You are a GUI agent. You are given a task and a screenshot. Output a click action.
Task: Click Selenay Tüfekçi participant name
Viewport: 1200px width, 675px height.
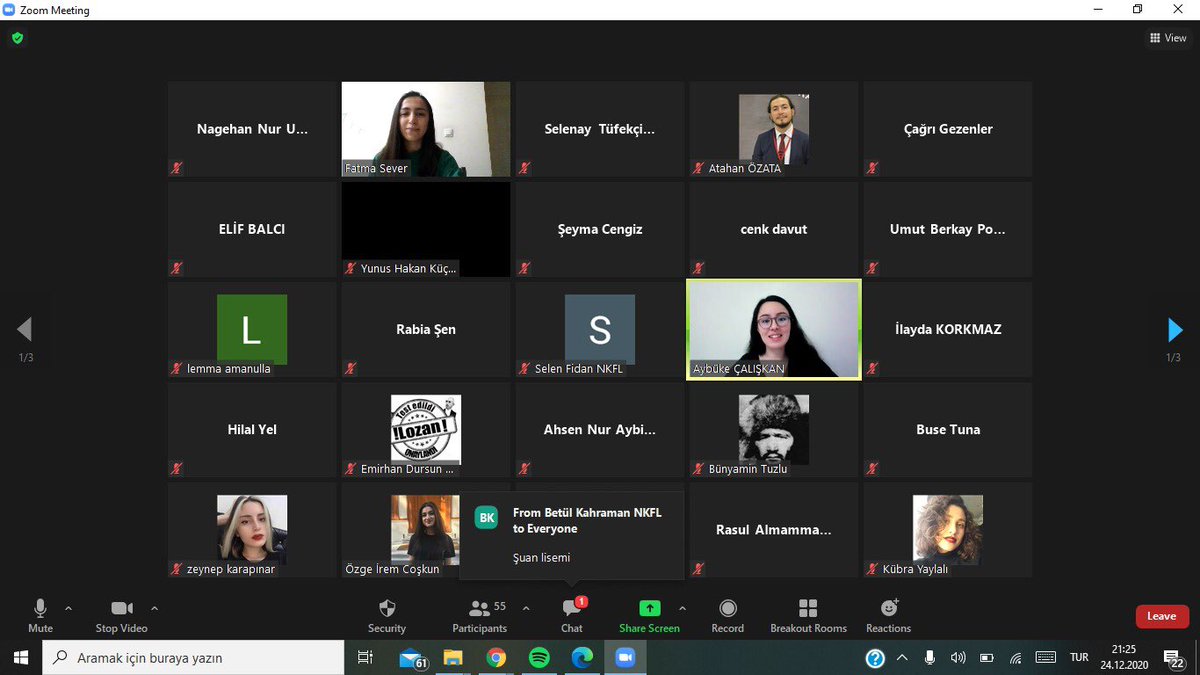tap(600, 129)
